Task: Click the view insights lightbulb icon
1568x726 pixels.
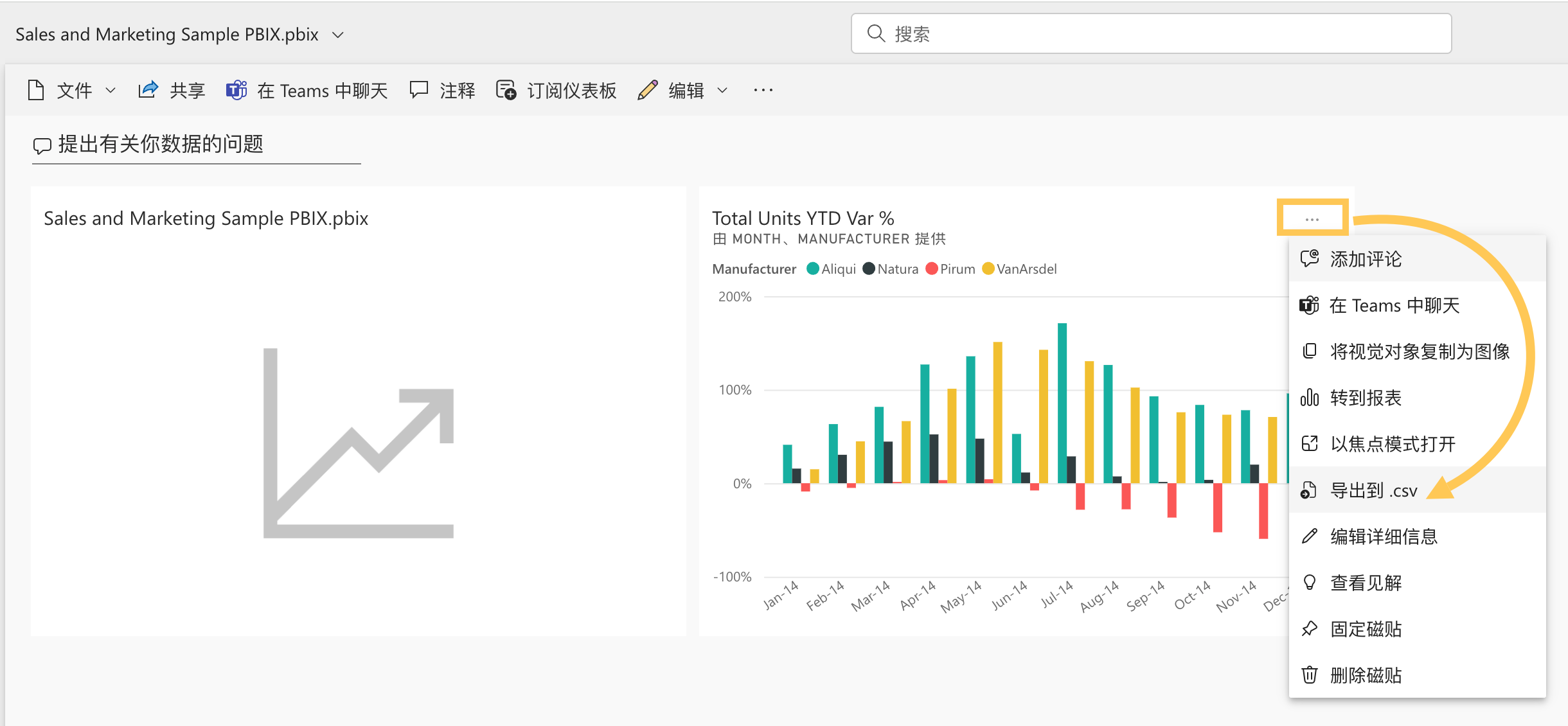Action: (x=1309, y=583)
